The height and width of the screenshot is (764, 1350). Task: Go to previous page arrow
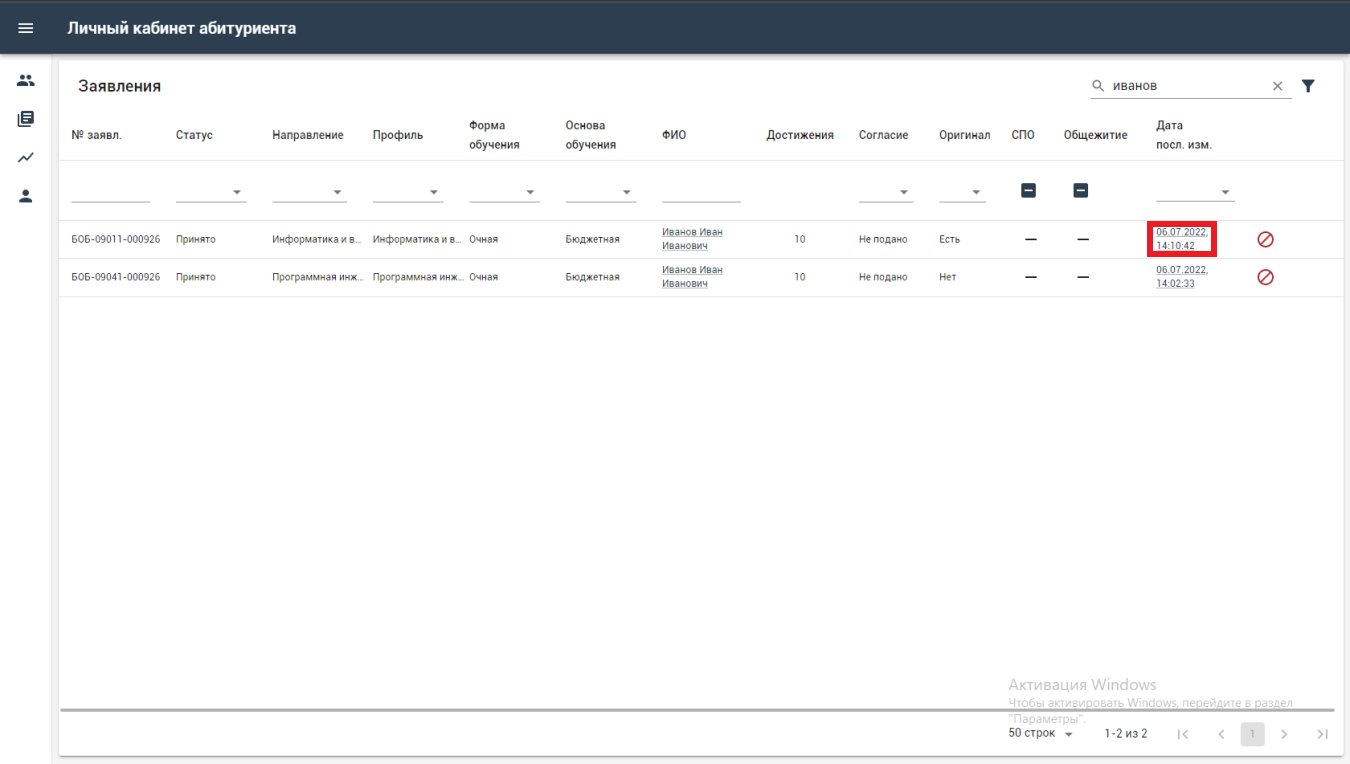pyautogui.click(x=1221, y=734)
